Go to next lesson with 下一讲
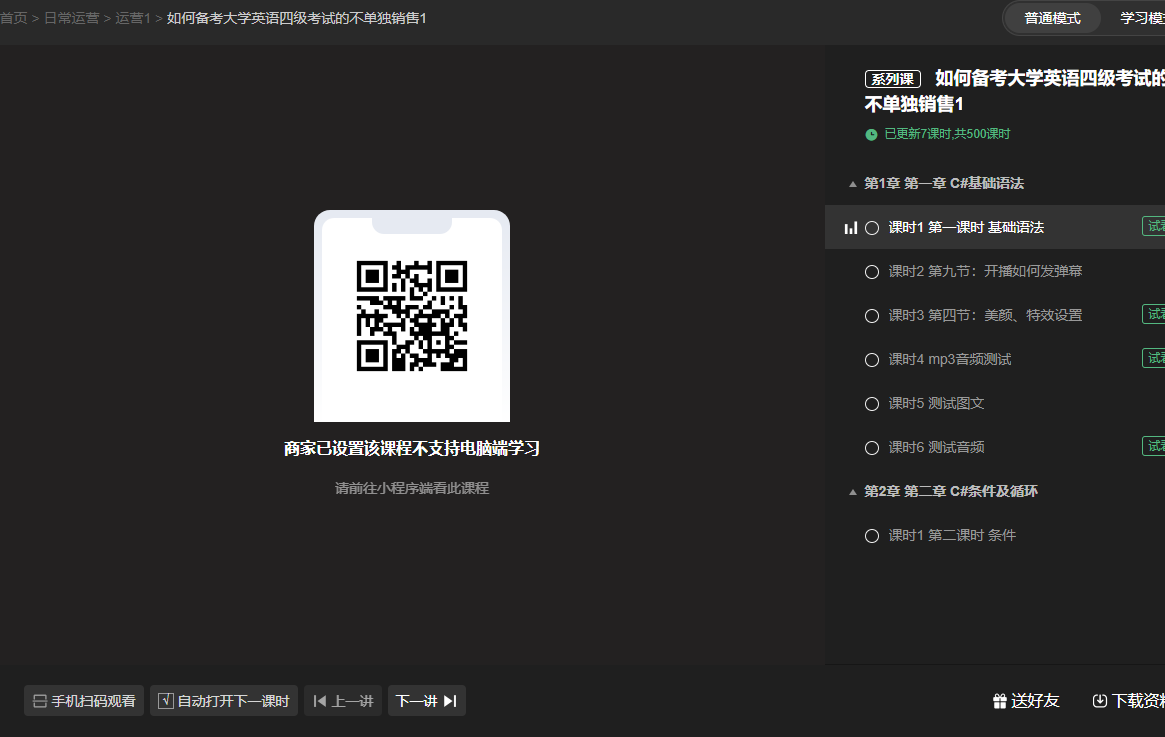This screenshot has height=737, width=1165. pos(426,701)
